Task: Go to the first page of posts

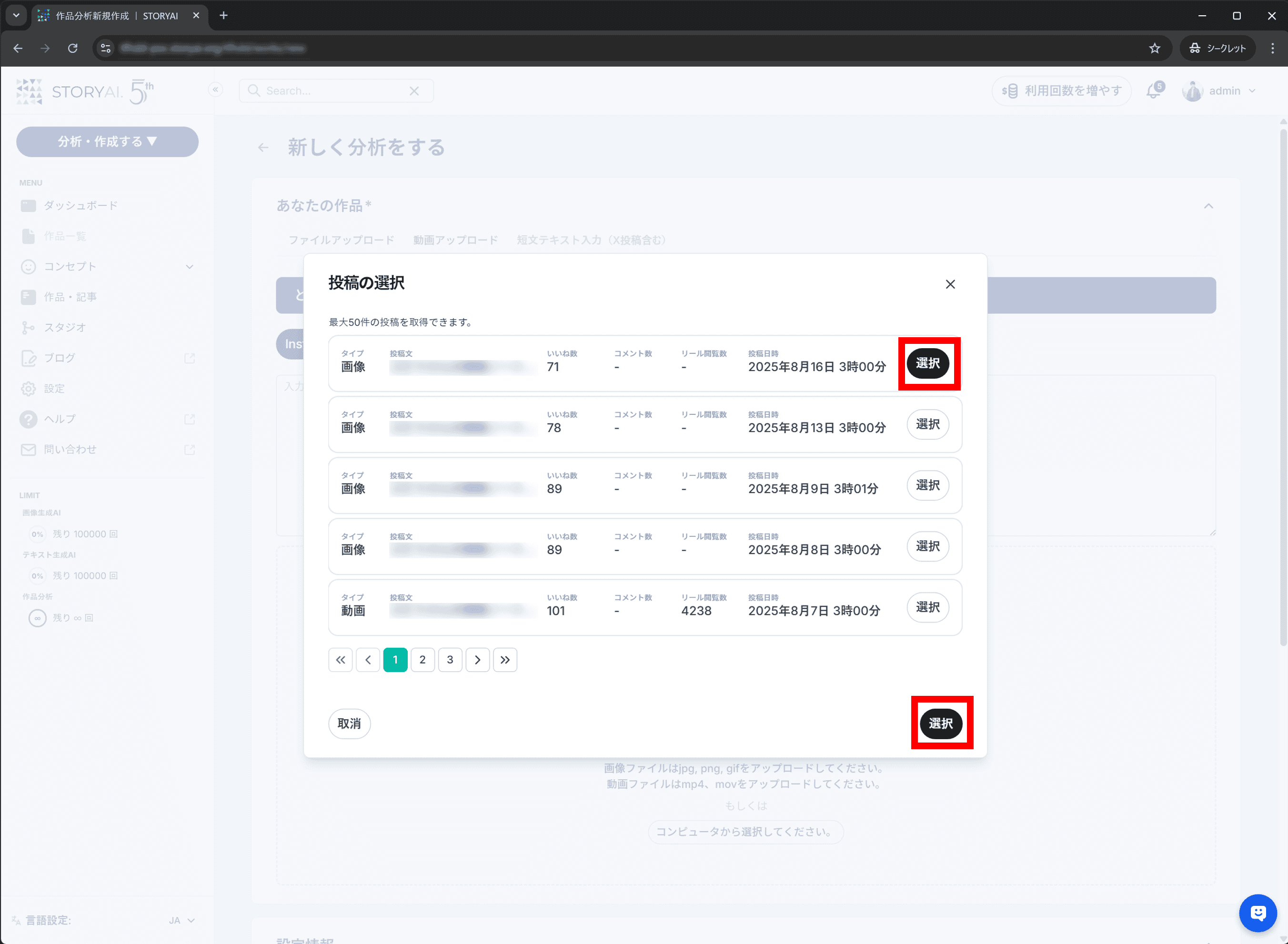Action: 341,660
